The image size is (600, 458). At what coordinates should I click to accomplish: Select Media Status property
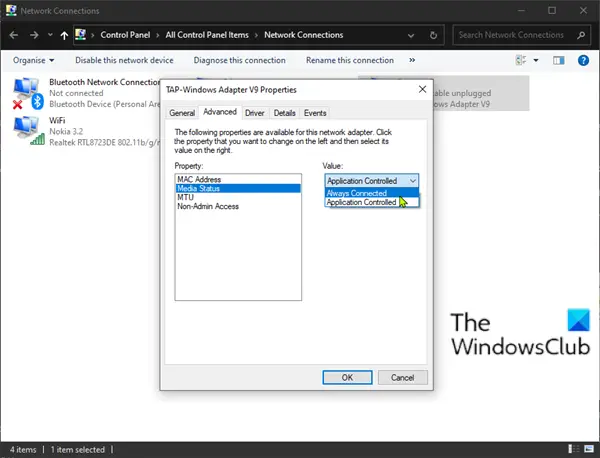[x=238, y=188]
